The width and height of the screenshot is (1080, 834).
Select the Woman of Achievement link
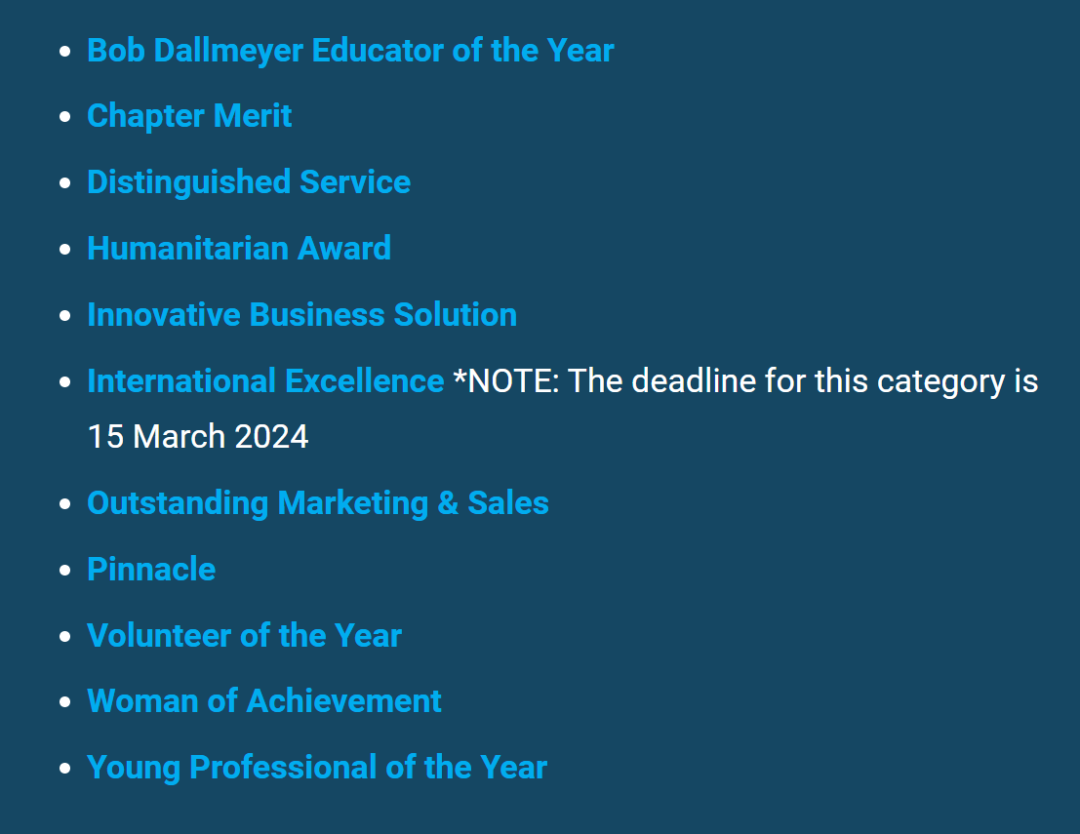(x=264, y=701)
